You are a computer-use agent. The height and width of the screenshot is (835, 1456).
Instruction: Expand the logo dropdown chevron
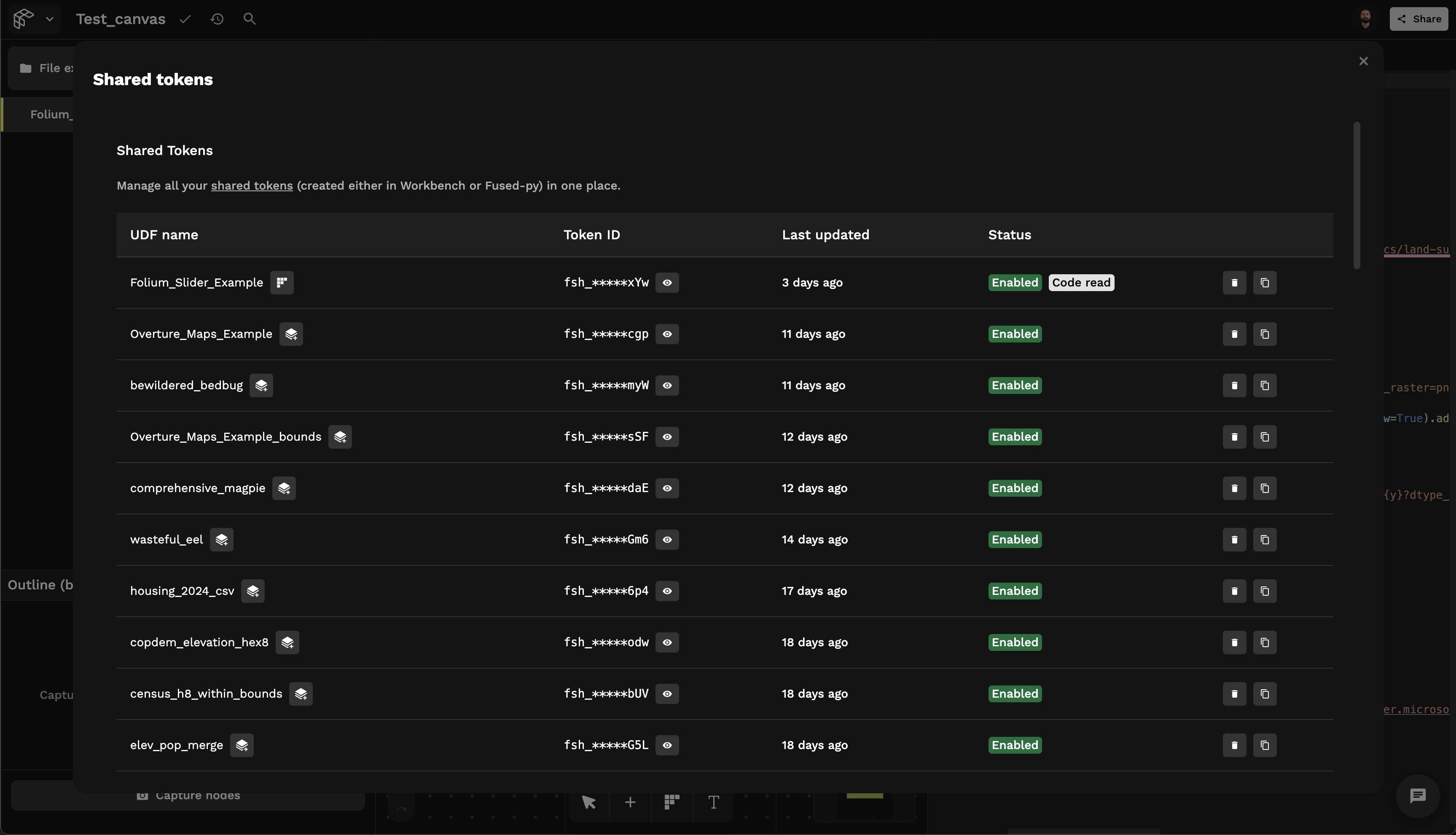50,19
